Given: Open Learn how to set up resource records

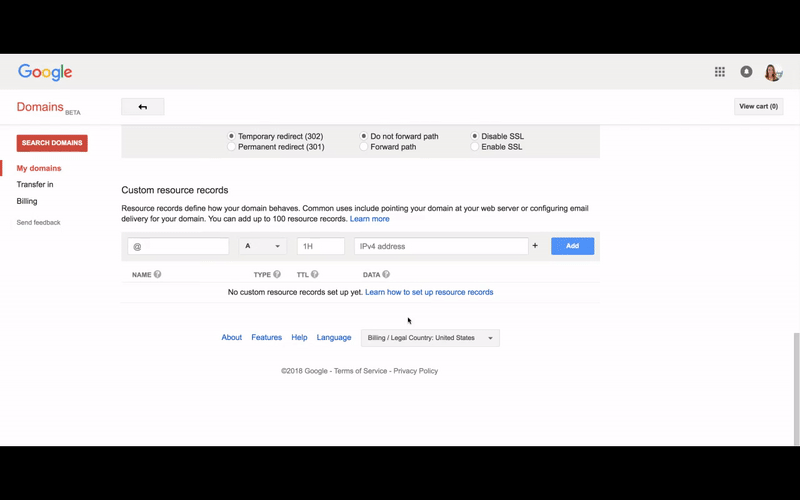Looking at the screenshot, I should click(429, 292).
